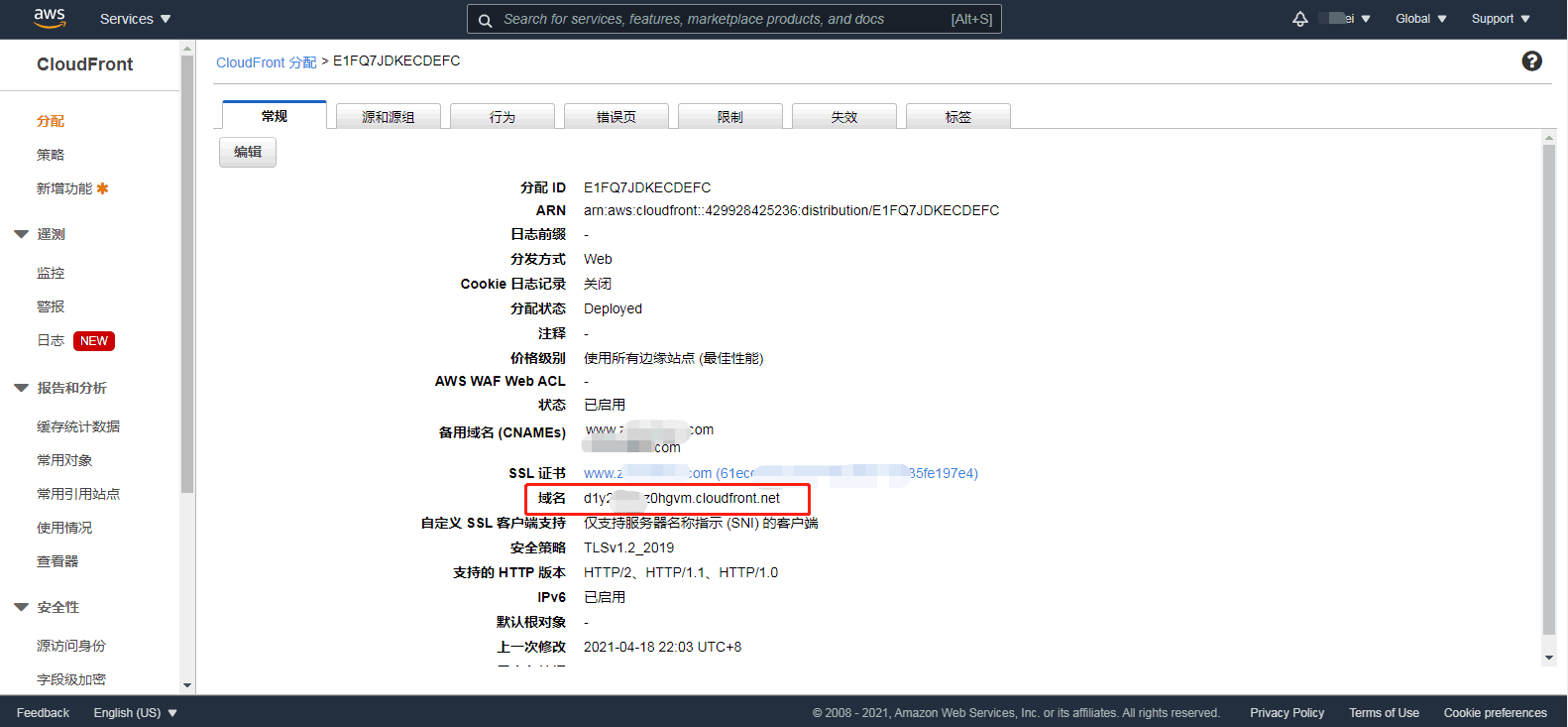Focus the AWS services search field

(733, 19)
